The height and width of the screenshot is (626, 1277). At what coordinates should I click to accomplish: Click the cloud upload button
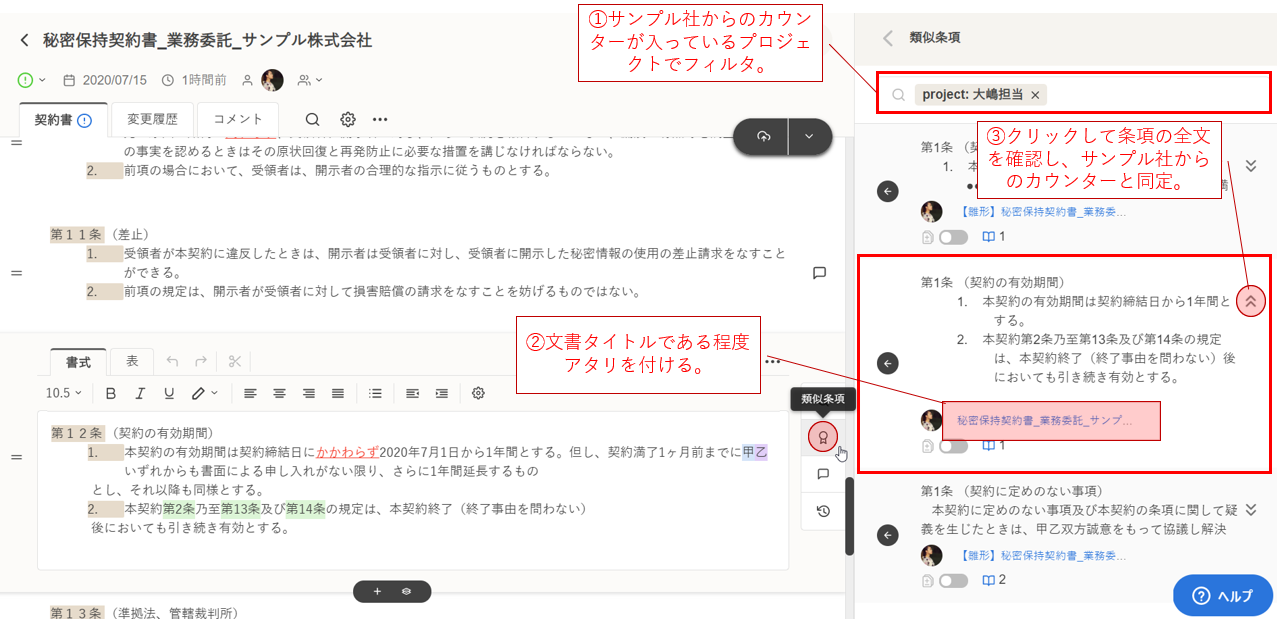[x=763, y=136]
